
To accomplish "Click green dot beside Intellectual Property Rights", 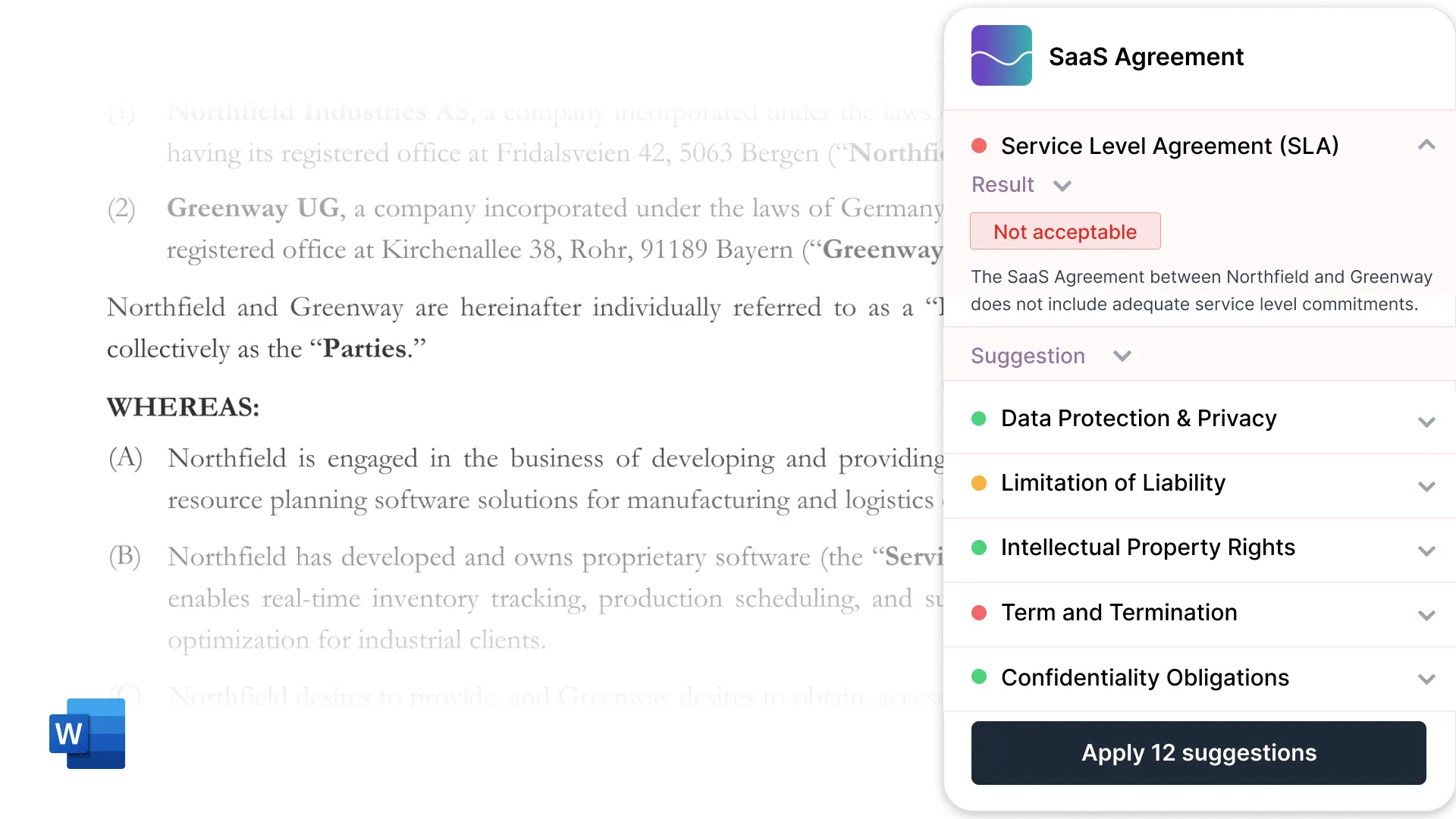I will pyautogui.click(x=979, y=548).
